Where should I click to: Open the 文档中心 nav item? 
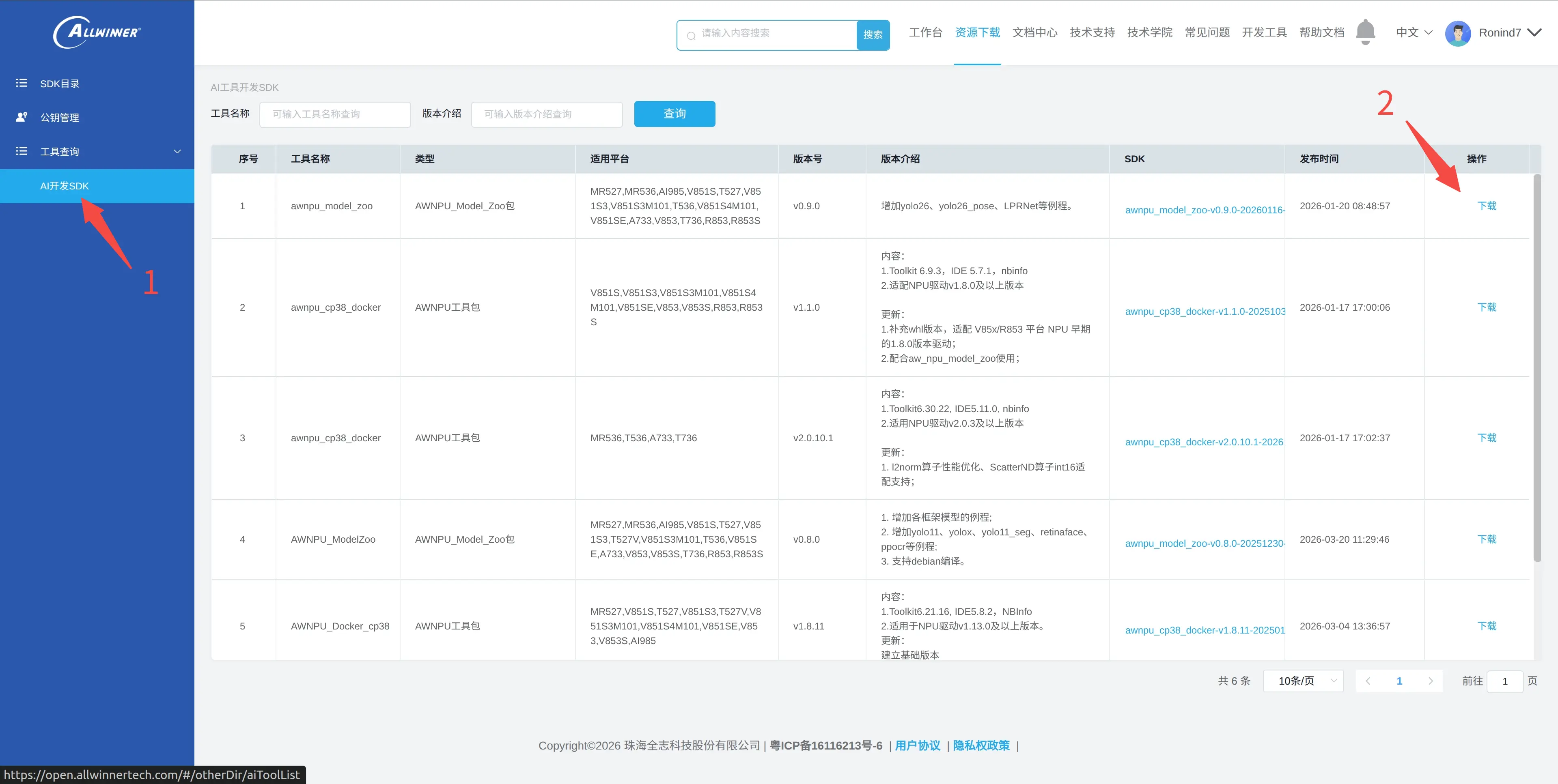[1035, 32]
